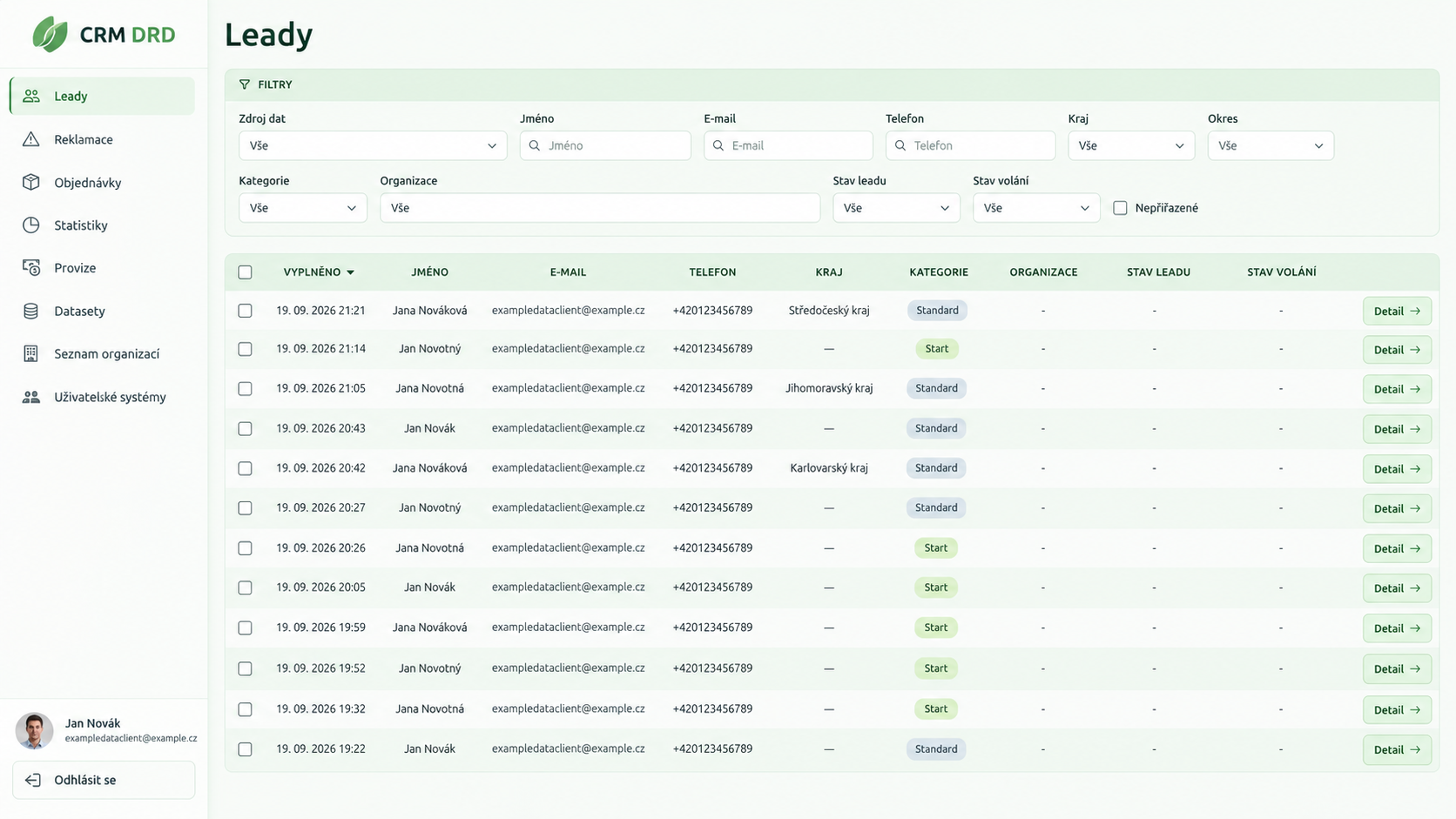Click the CRM DRD leaf logo
This screenshot has height=819, width=1456.
(50, 34)
